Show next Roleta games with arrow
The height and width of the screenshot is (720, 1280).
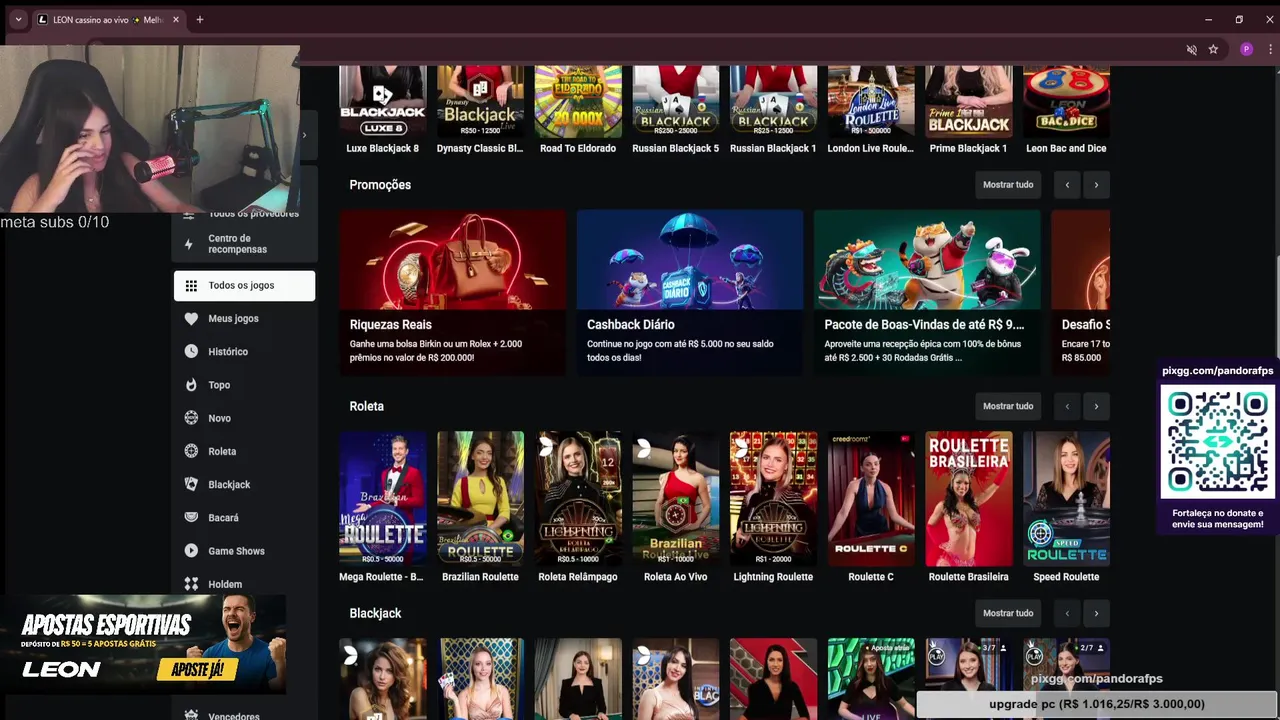[1096, 406]
